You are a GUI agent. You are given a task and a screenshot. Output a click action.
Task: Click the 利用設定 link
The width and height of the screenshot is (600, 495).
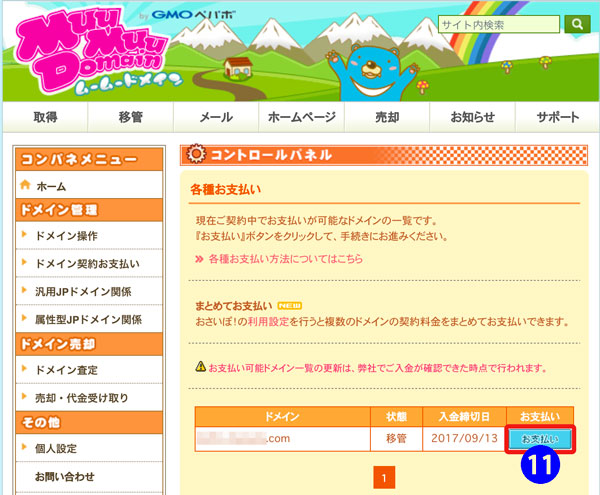268,322
